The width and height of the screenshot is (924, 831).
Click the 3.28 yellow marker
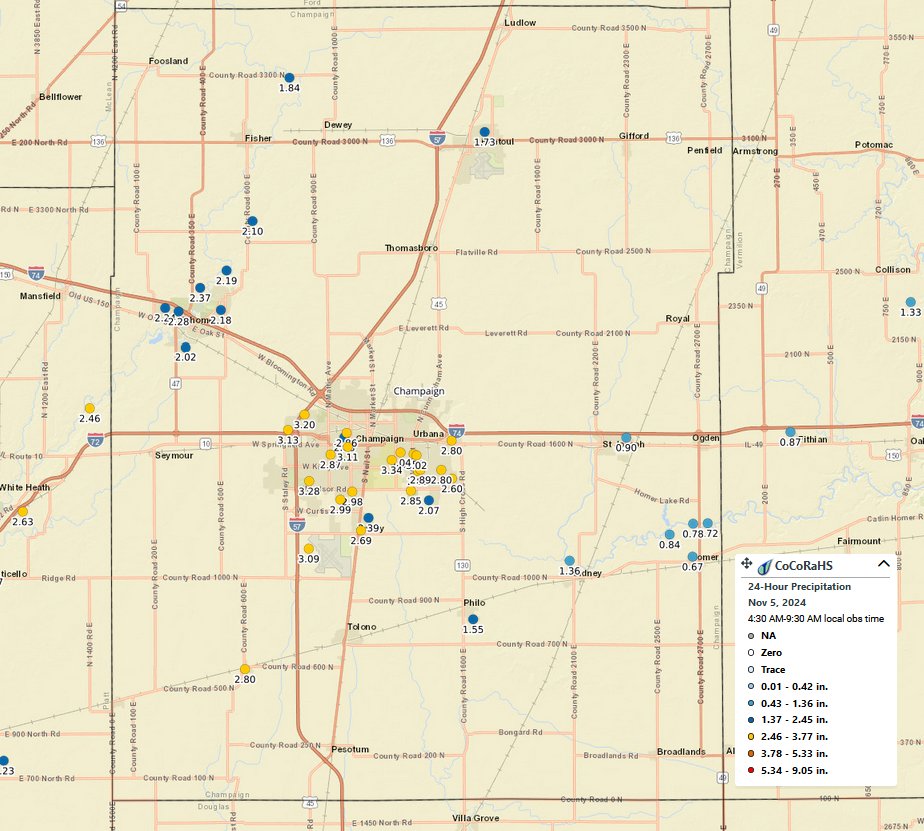coord(309,481)
